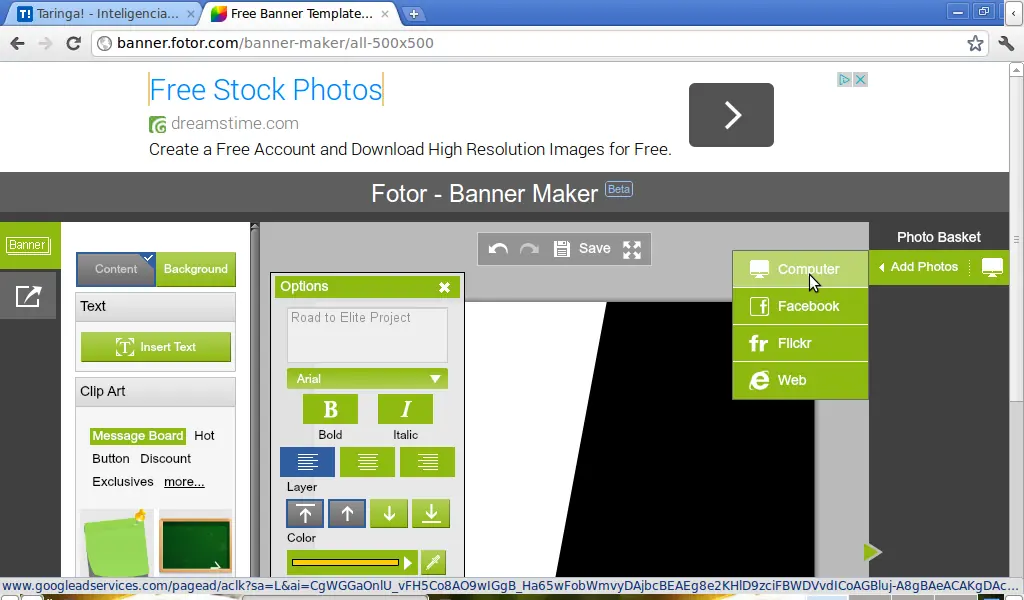Select the eyedropper color tool

433,562
